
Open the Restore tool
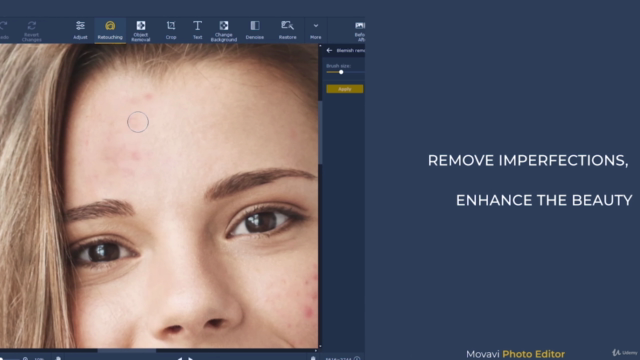click(287, 30)
